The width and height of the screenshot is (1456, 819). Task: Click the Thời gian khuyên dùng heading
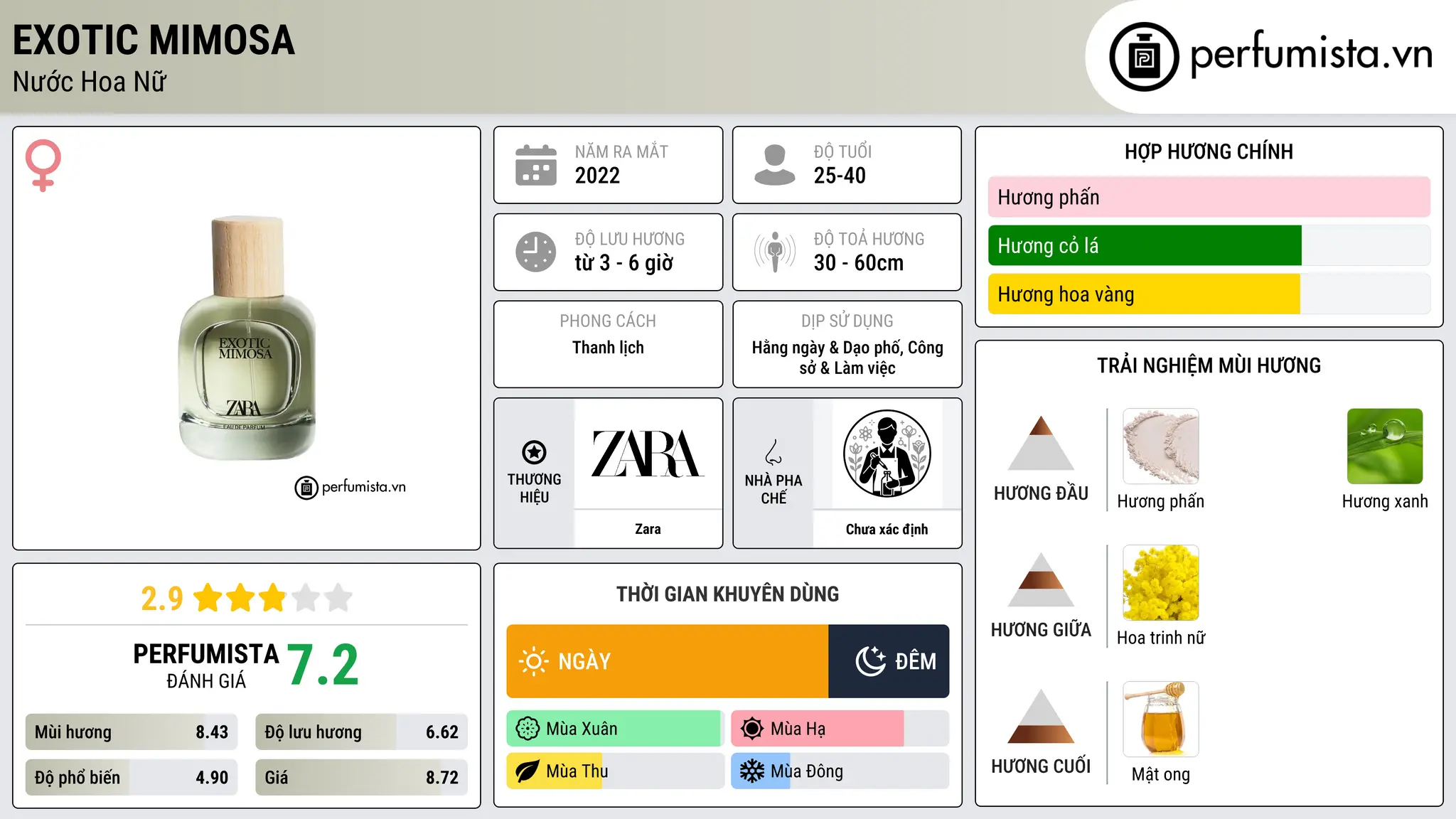[x=727, y=594]
